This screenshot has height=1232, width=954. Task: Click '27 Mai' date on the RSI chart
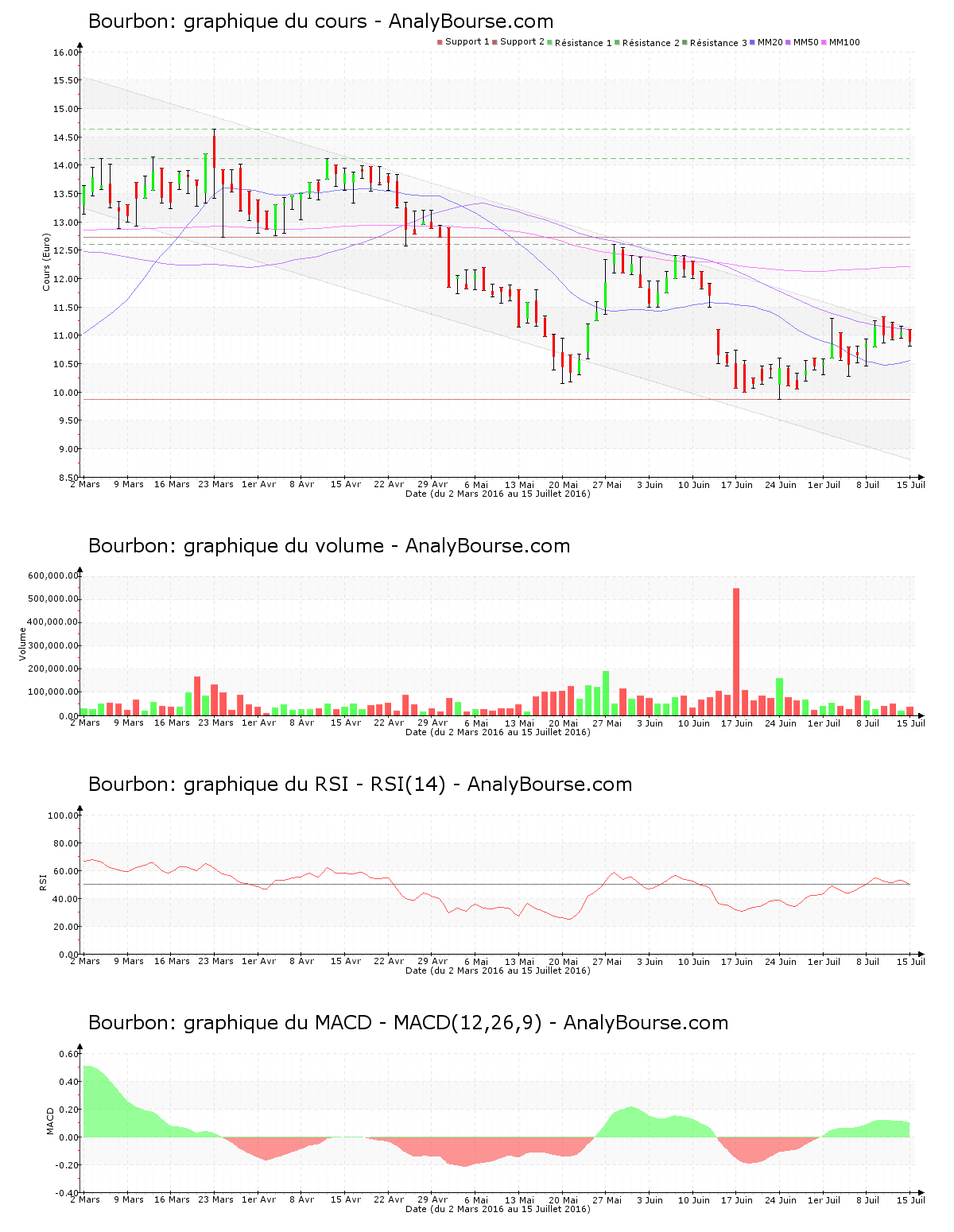(x=607, y=961)
